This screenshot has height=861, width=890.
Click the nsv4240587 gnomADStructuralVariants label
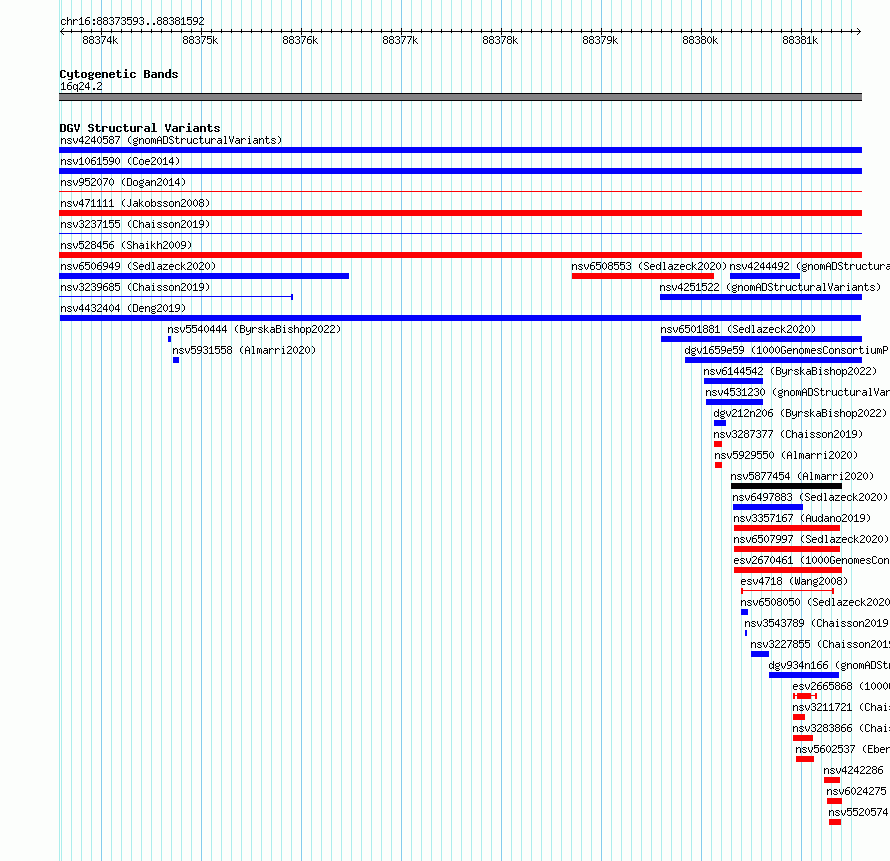point(171,140)
